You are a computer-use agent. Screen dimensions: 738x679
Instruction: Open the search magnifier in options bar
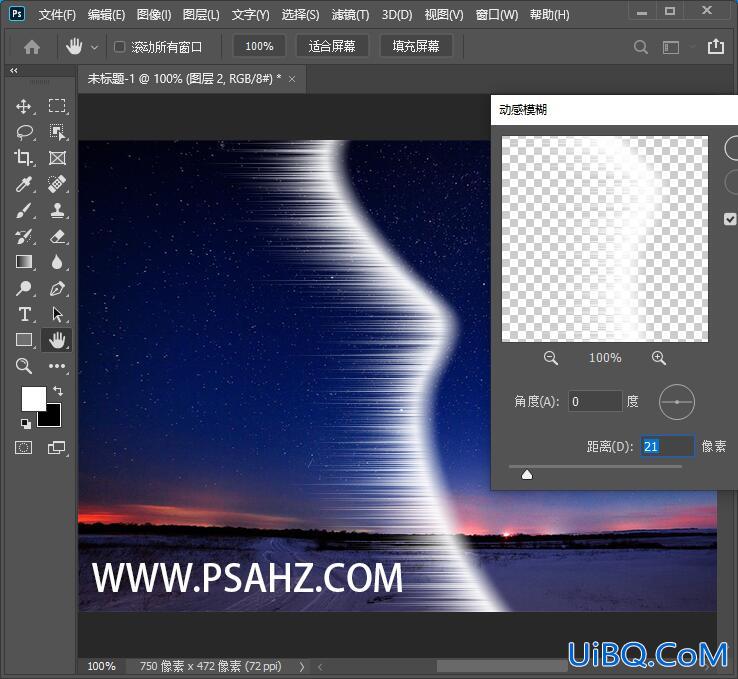(x=641, y=47)
